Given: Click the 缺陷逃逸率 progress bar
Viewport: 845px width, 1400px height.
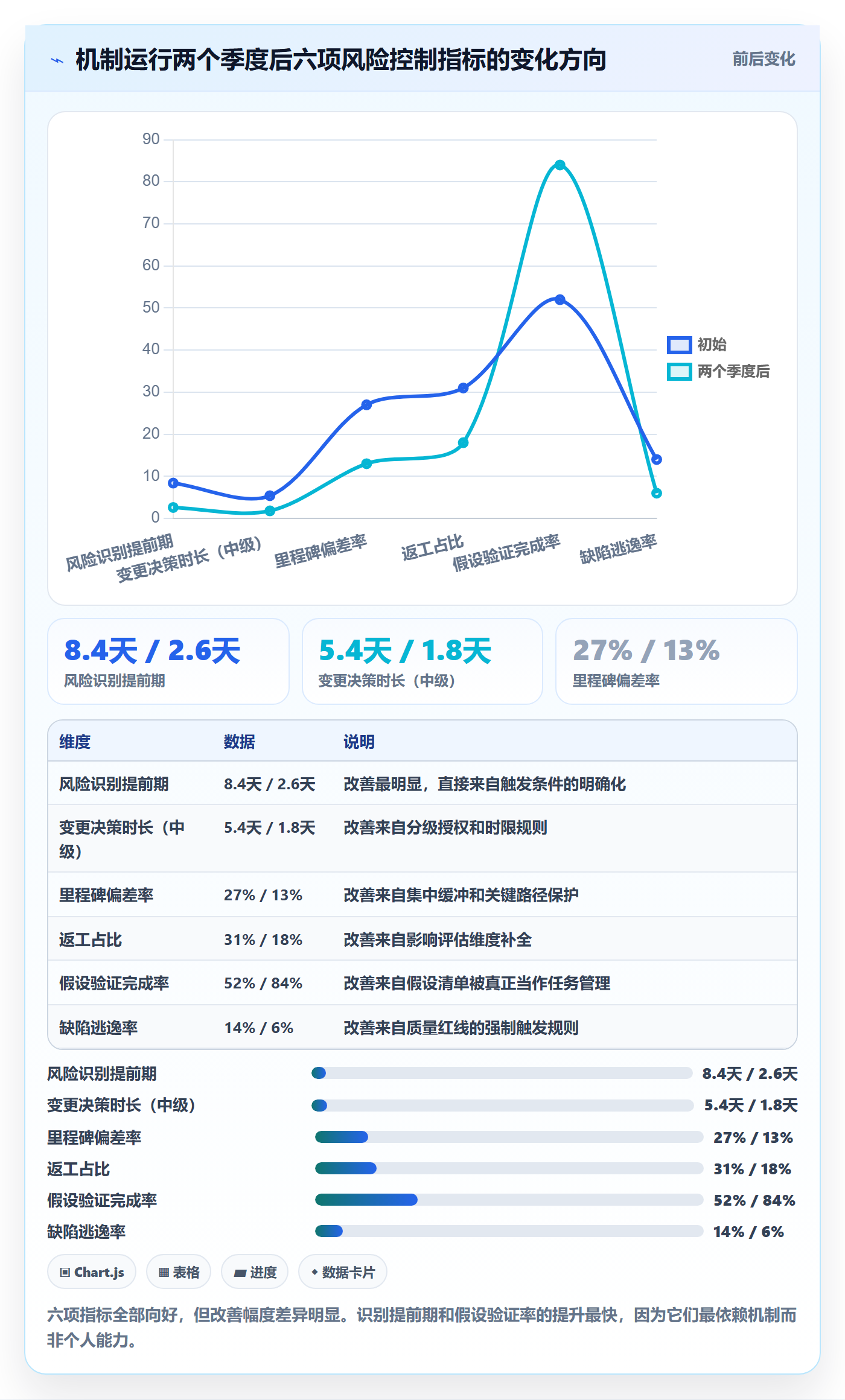Looking at the screenshot, I should (x=509, y=1231).
